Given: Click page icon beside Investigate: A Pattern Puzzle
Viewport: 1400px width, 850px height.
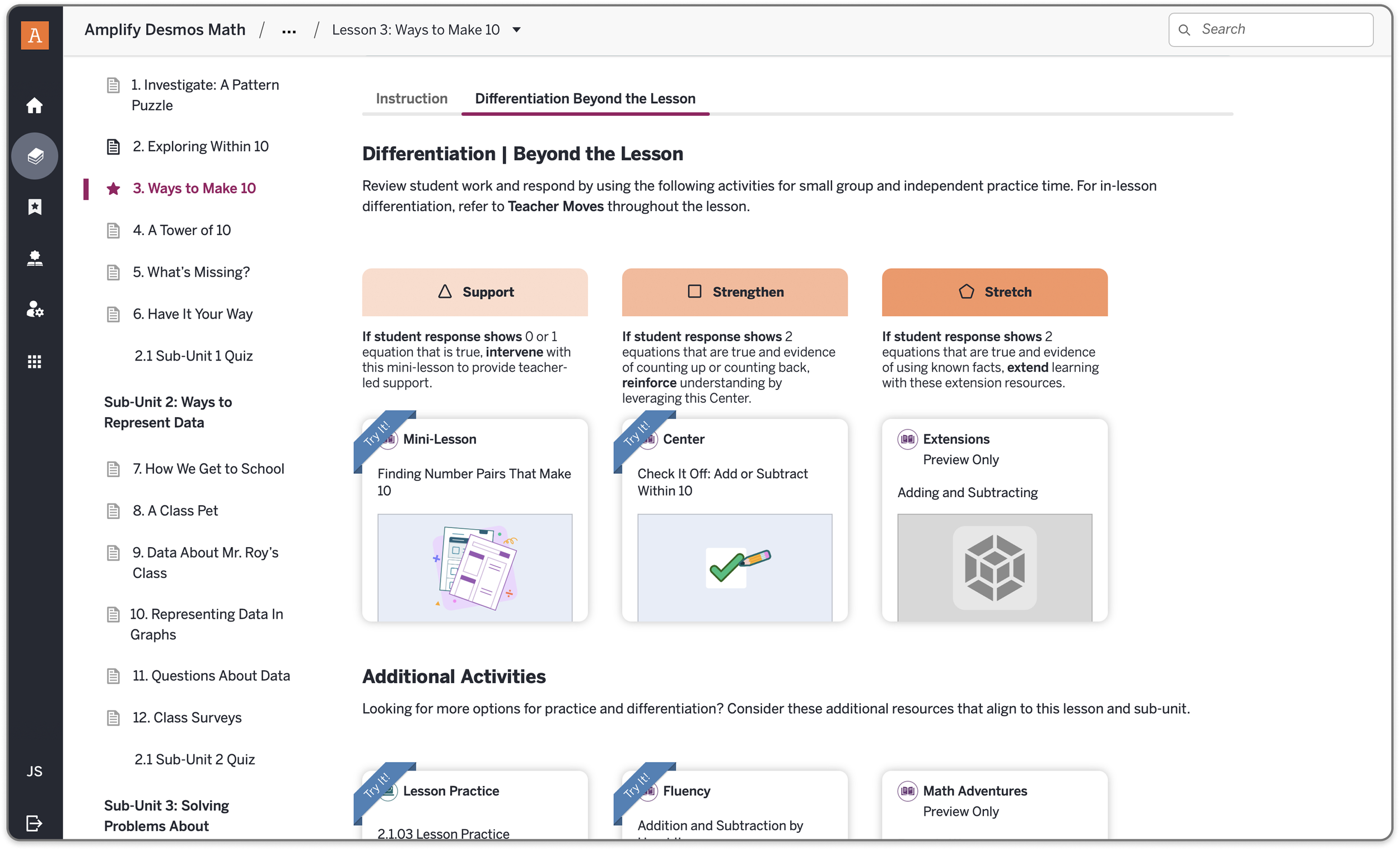Looking at the screenshot, I should tap(114, 85).
